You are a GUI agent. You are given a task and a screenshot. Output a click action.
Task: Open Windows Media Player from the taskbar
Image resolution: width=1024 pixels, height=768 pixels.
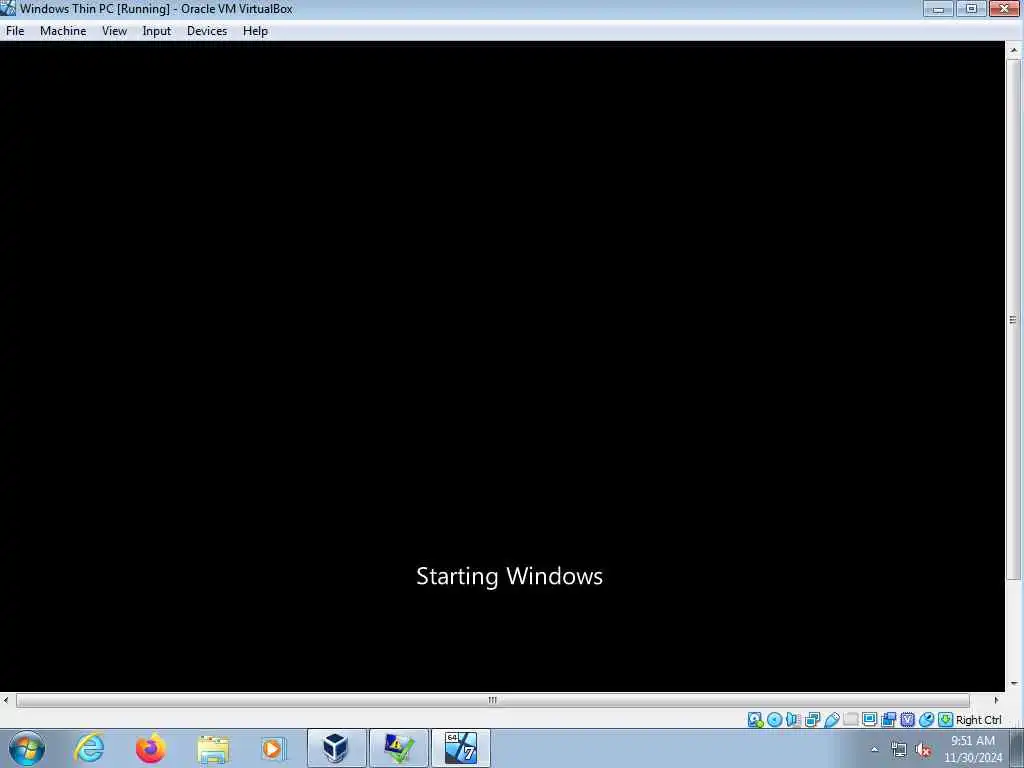[x=273, y=748]
